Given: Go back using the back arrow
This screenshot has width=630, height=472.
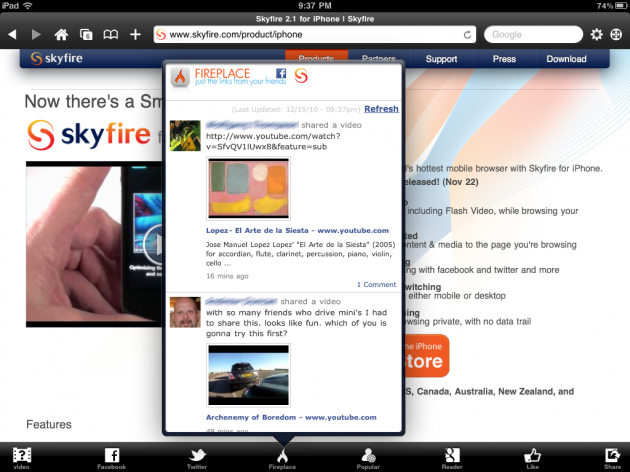Looking at the screenshot, I should (x=12, y=34).
